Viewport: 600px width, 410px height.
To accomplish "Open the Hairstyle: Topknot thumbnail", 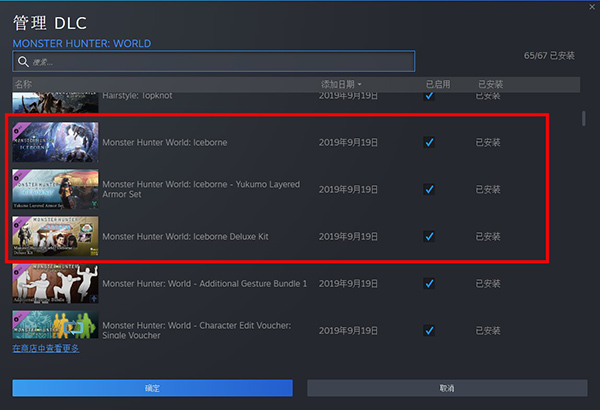I will (x=55, y=102).
